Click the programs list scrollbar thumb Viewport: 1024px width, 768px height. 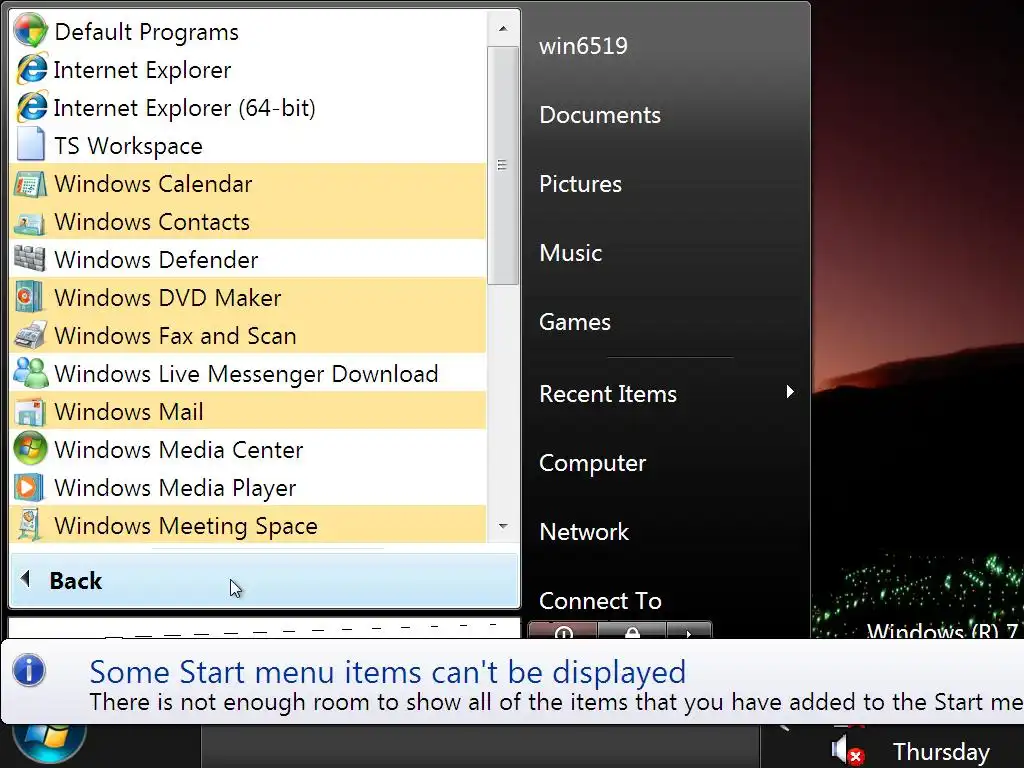(x=503, y=165)
